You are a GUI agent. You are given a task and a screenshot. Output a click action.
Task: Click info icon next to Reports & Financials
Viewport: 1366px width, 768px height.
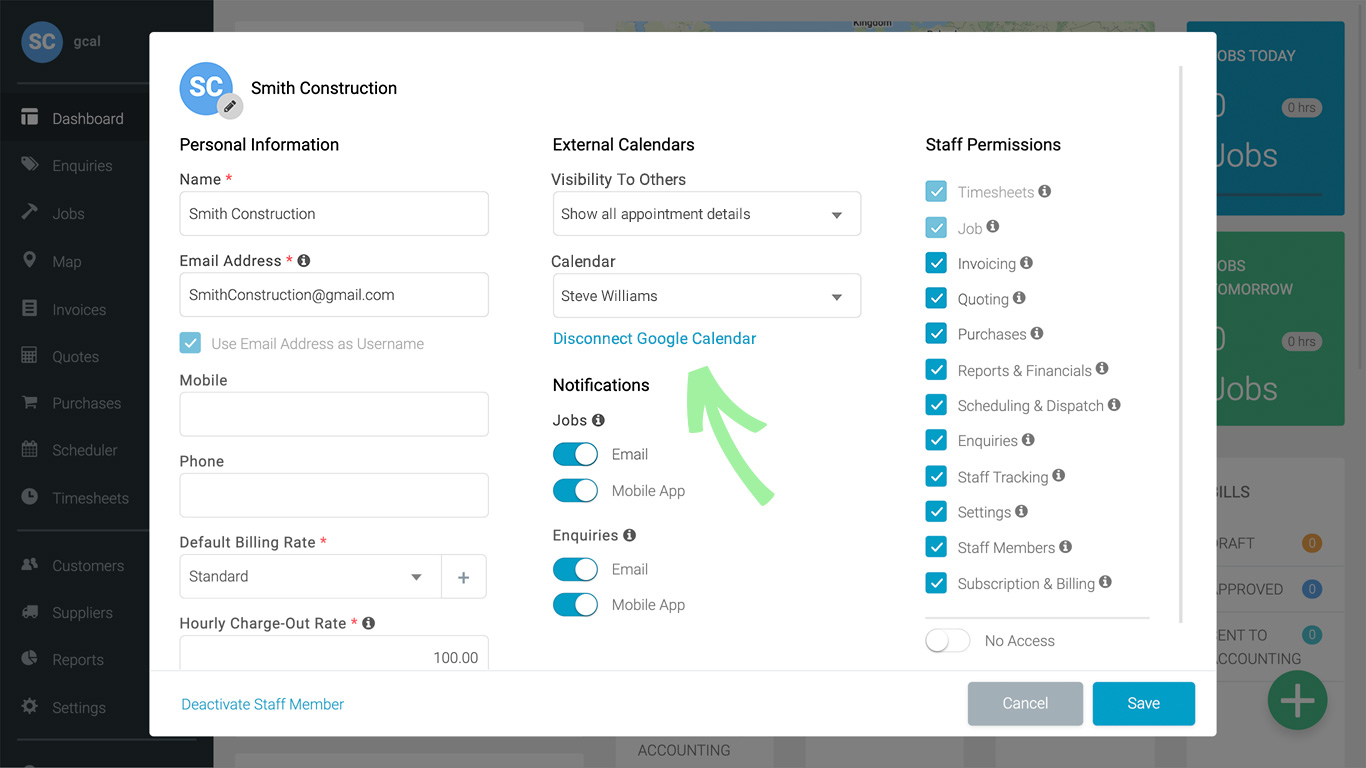(x=1102, y=369)
